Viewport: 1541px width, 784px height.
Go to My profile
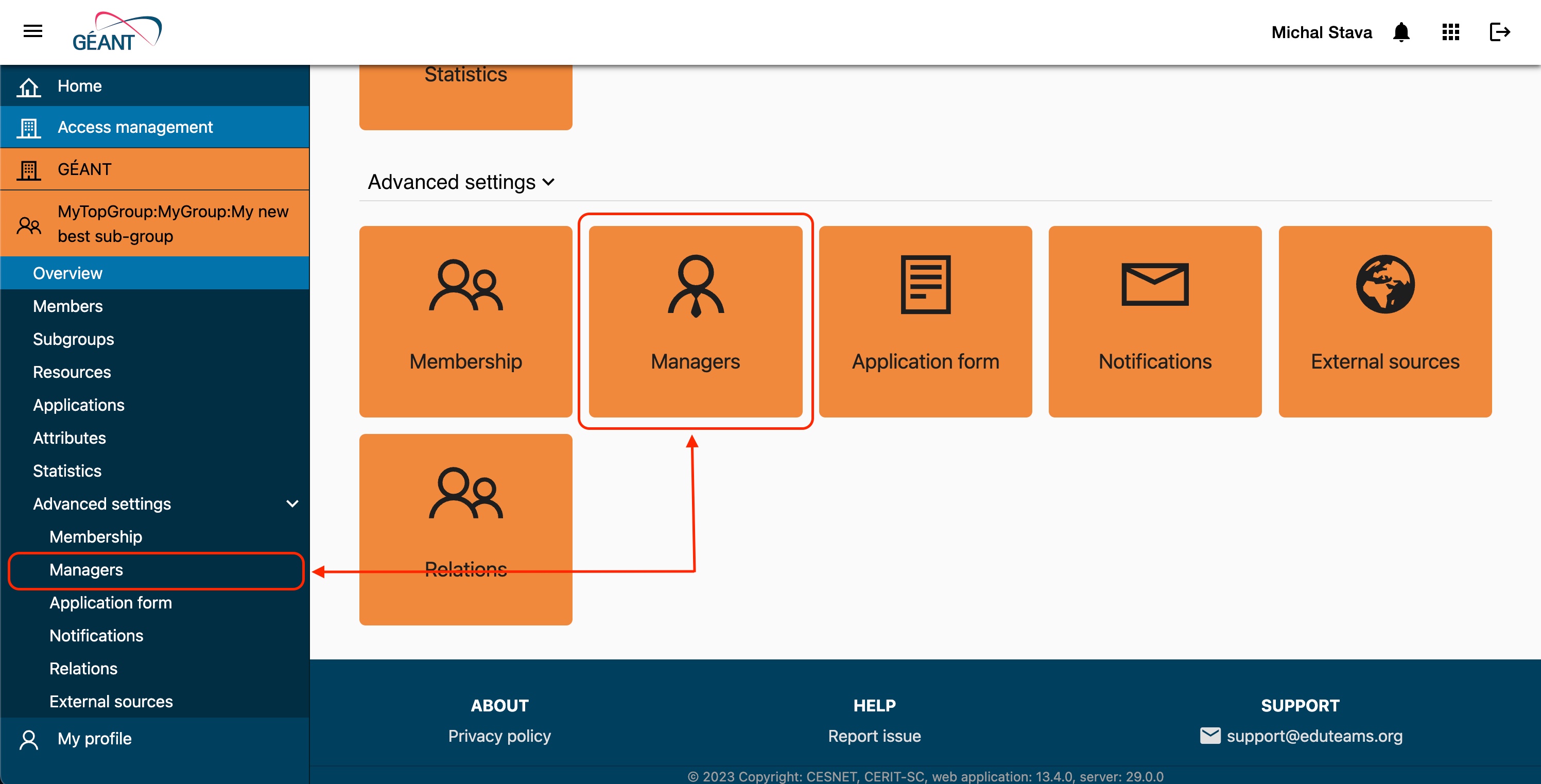tap(94, 739)
